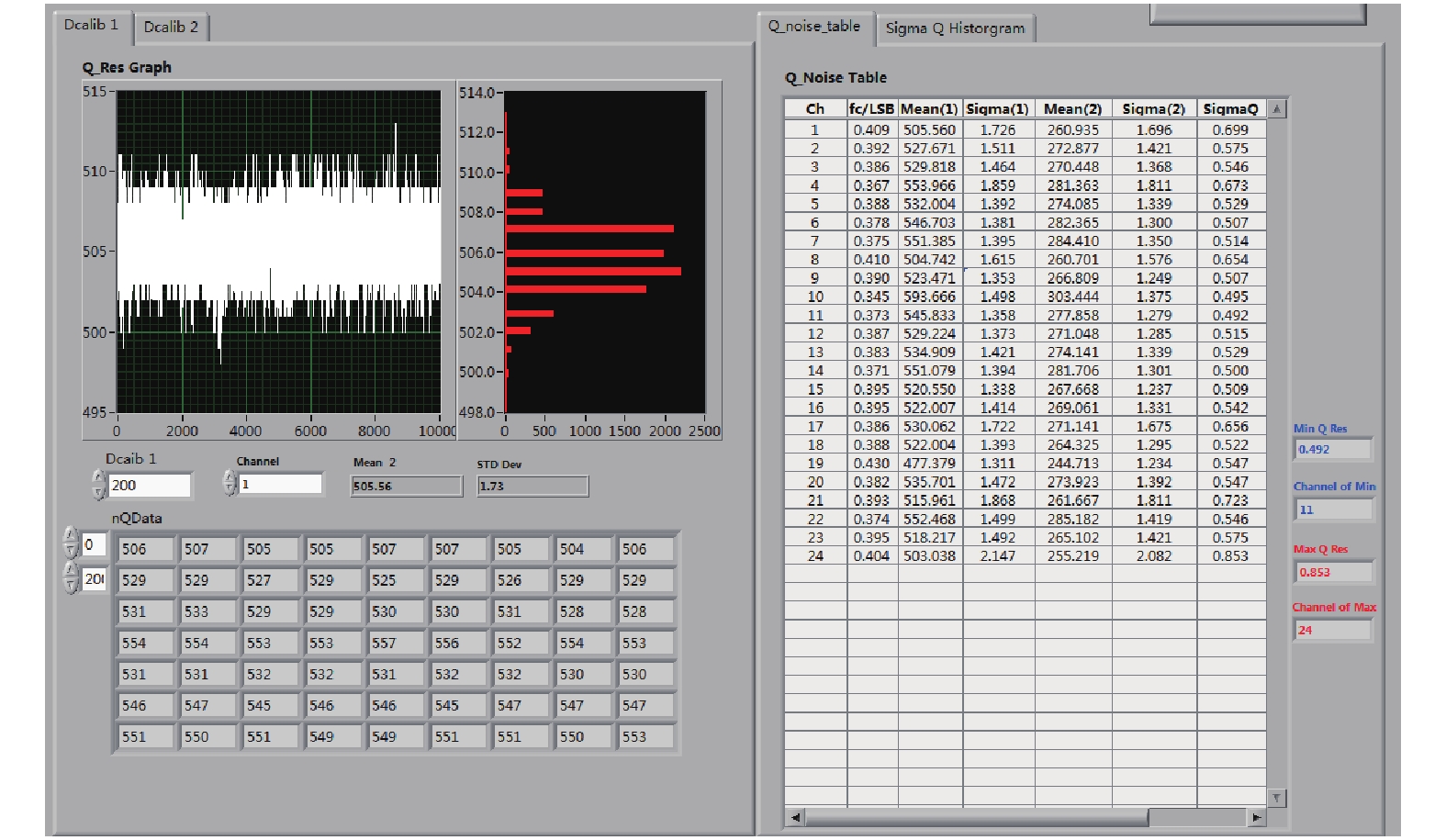Select the Q_noise_table tab

[815, 27]
